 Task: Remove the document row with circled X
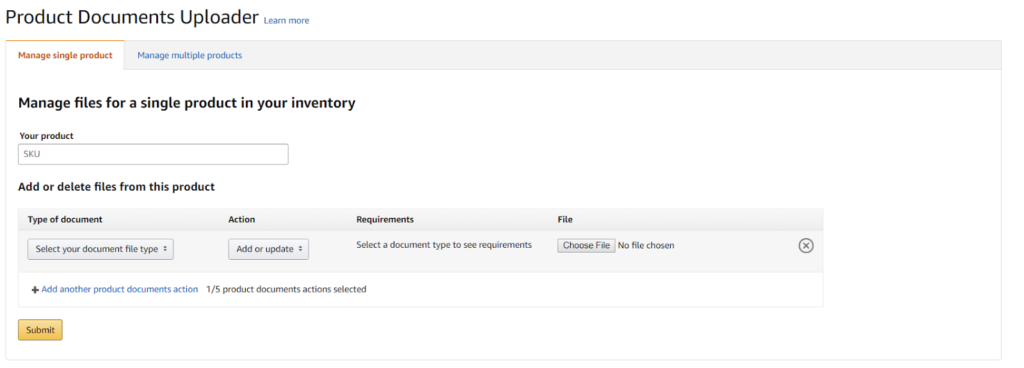[806, 245]
